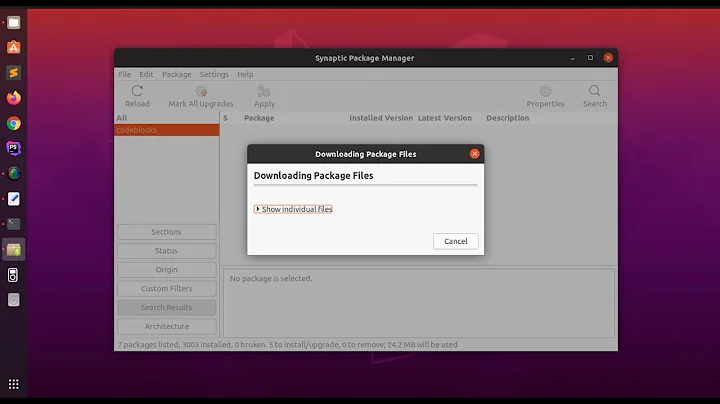Click the Architecture filter button
The image size is (720, 404).
[167, 326]
